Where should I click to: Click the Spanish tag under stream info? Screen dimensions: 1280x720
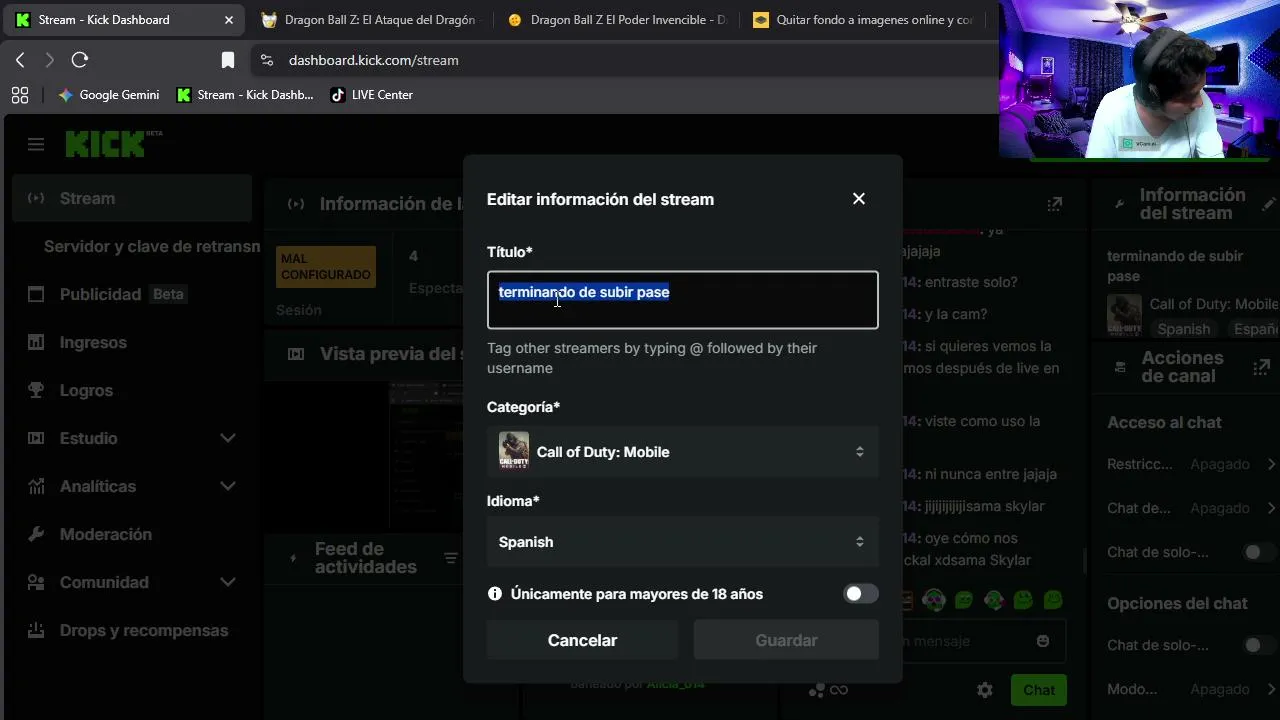coord(1184,329)
